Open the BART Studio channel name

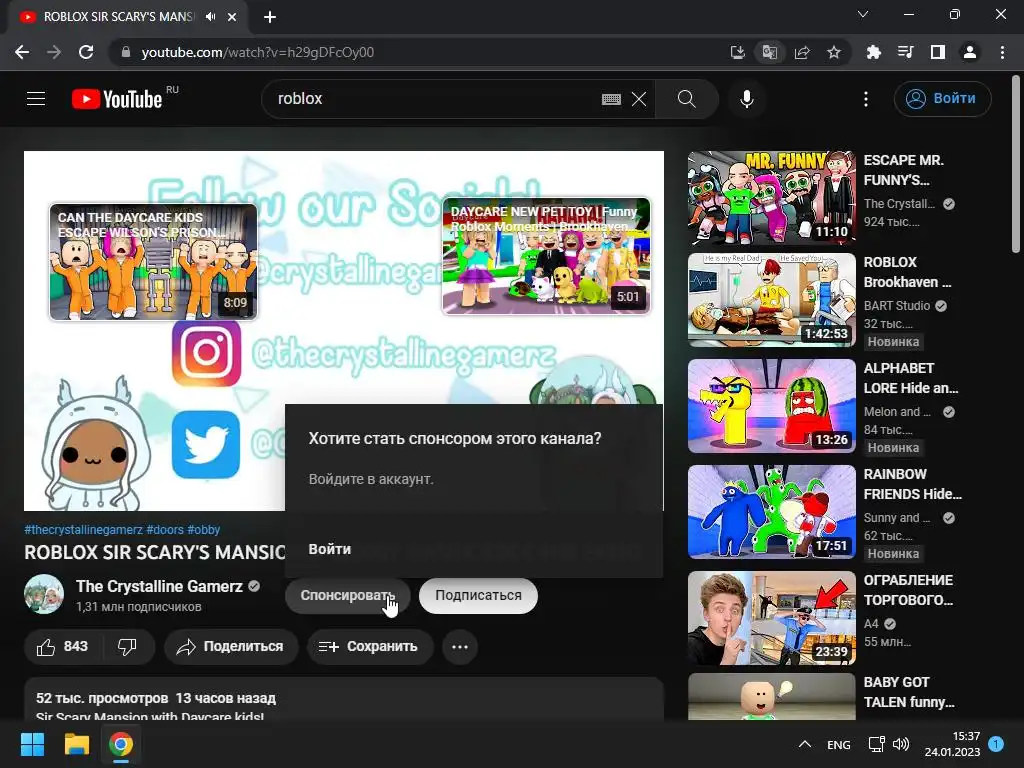[897, 306]
